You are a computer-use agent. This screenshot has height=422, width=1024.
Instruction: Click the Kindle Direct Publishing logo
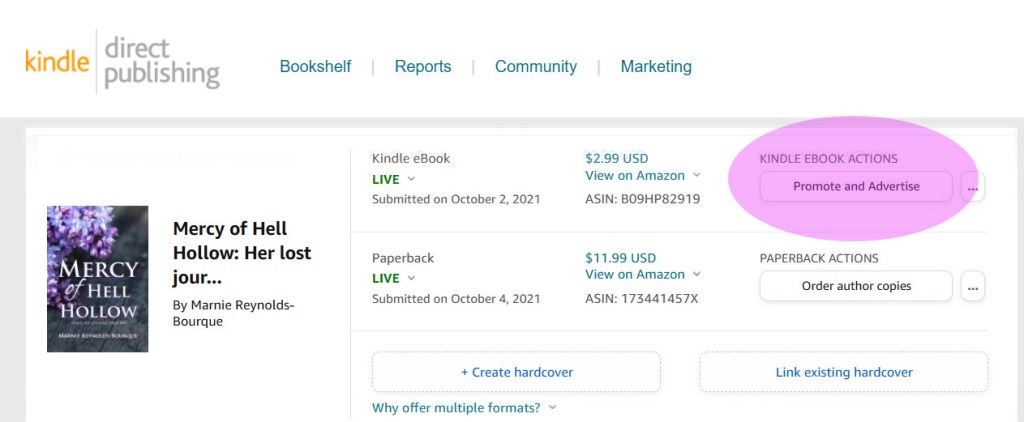[122, 61]
